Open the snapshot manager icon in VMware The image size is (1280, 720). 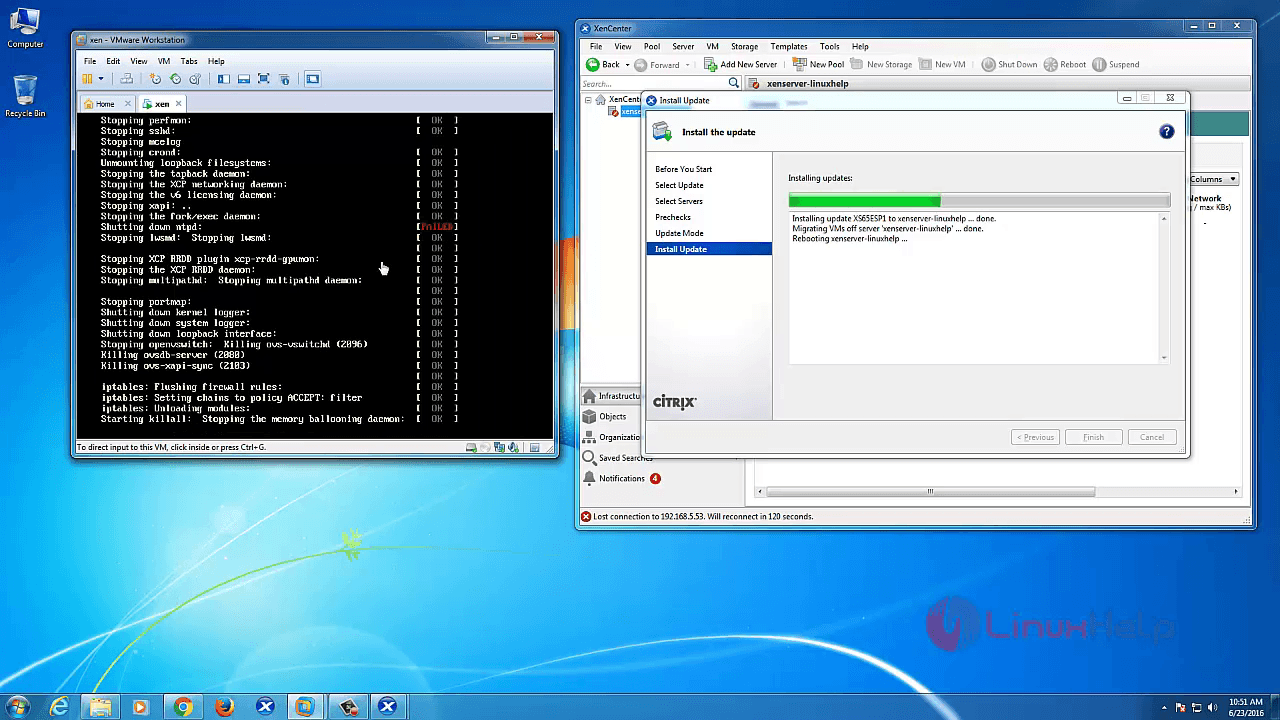(195, 79)
